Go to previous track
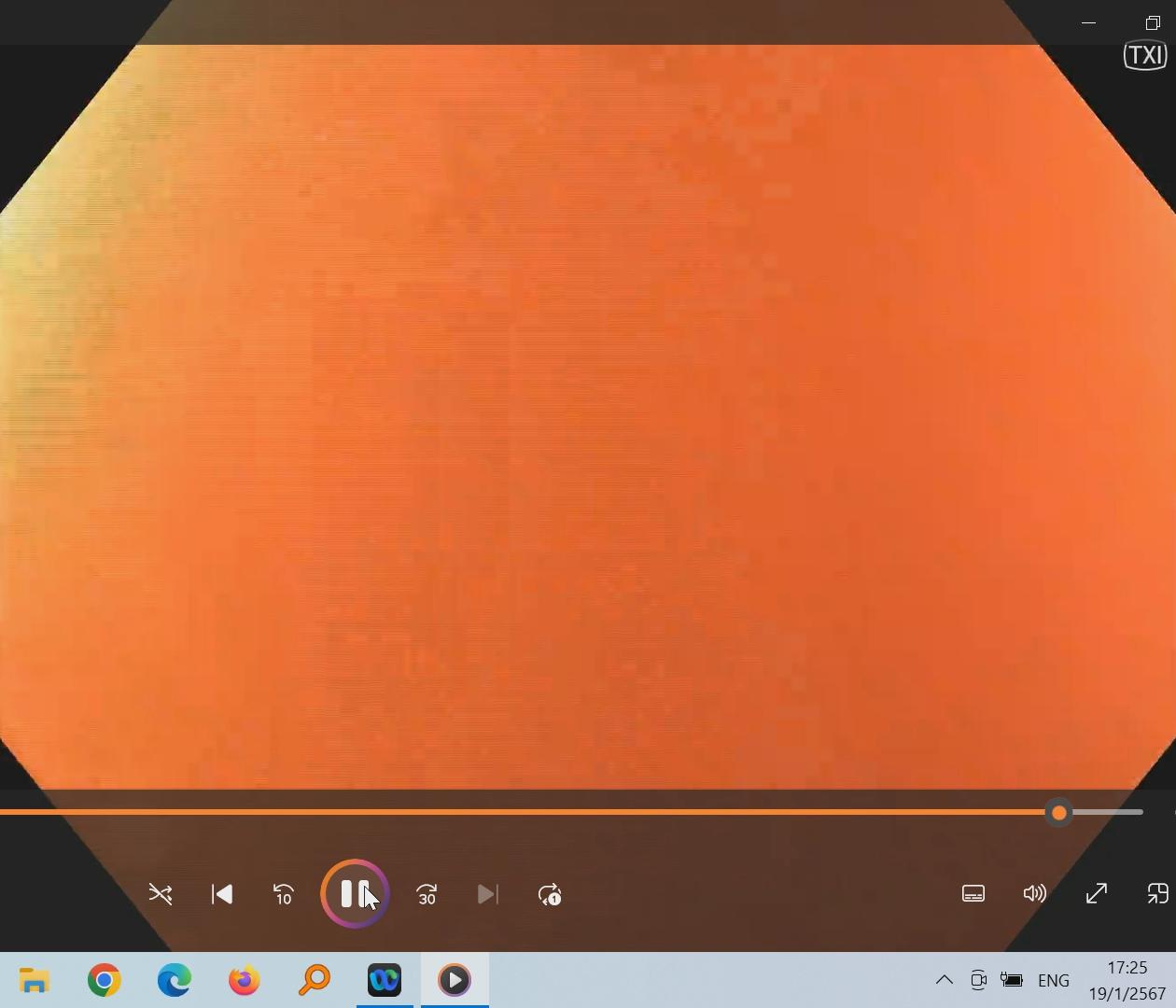 [222, 895]
